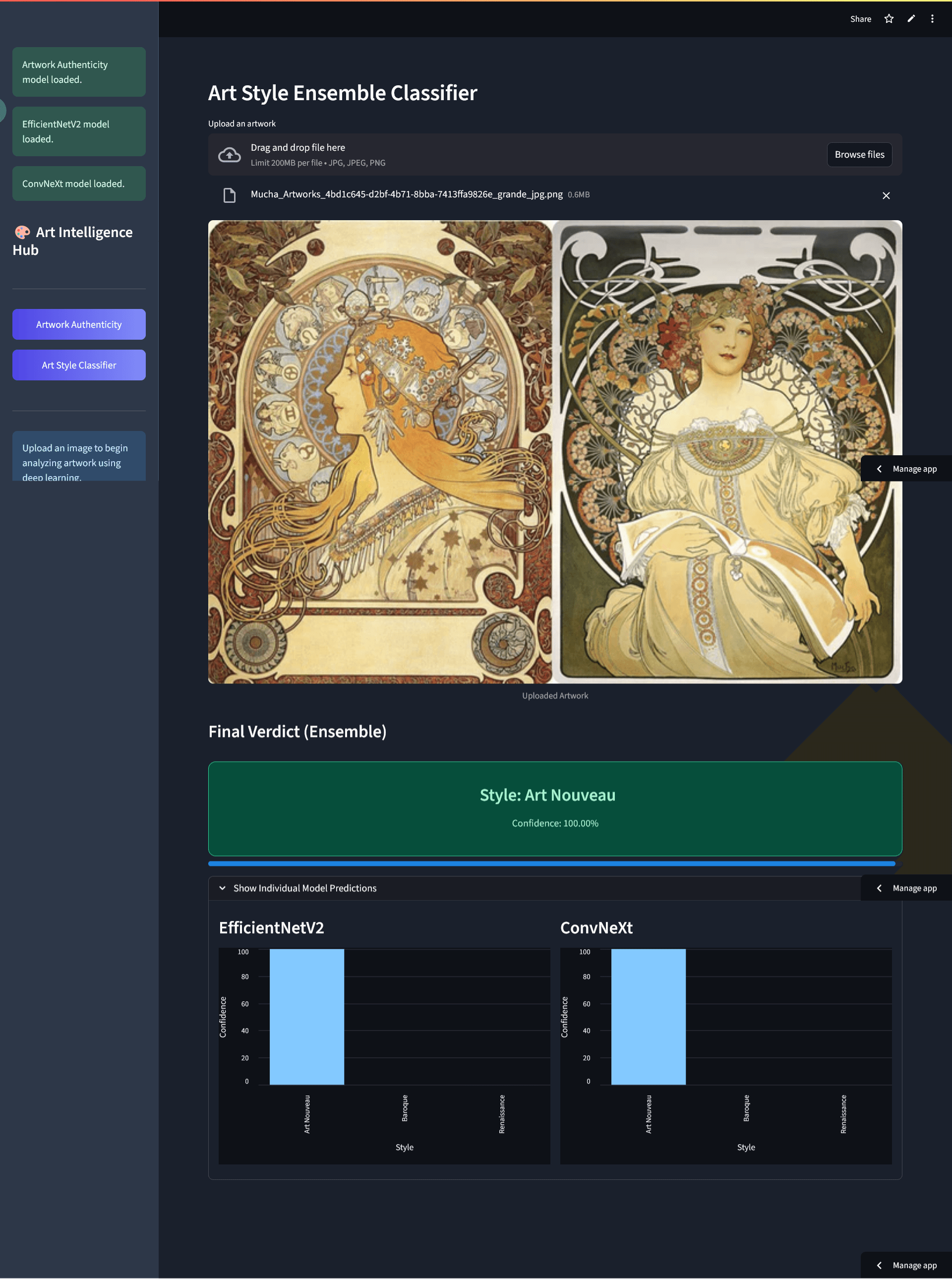Image resolution: width=952 pixels, height=1279 pixels.
Task: Click the palette icon next to Art Intelligence Hub
Action: coord(22,232)
